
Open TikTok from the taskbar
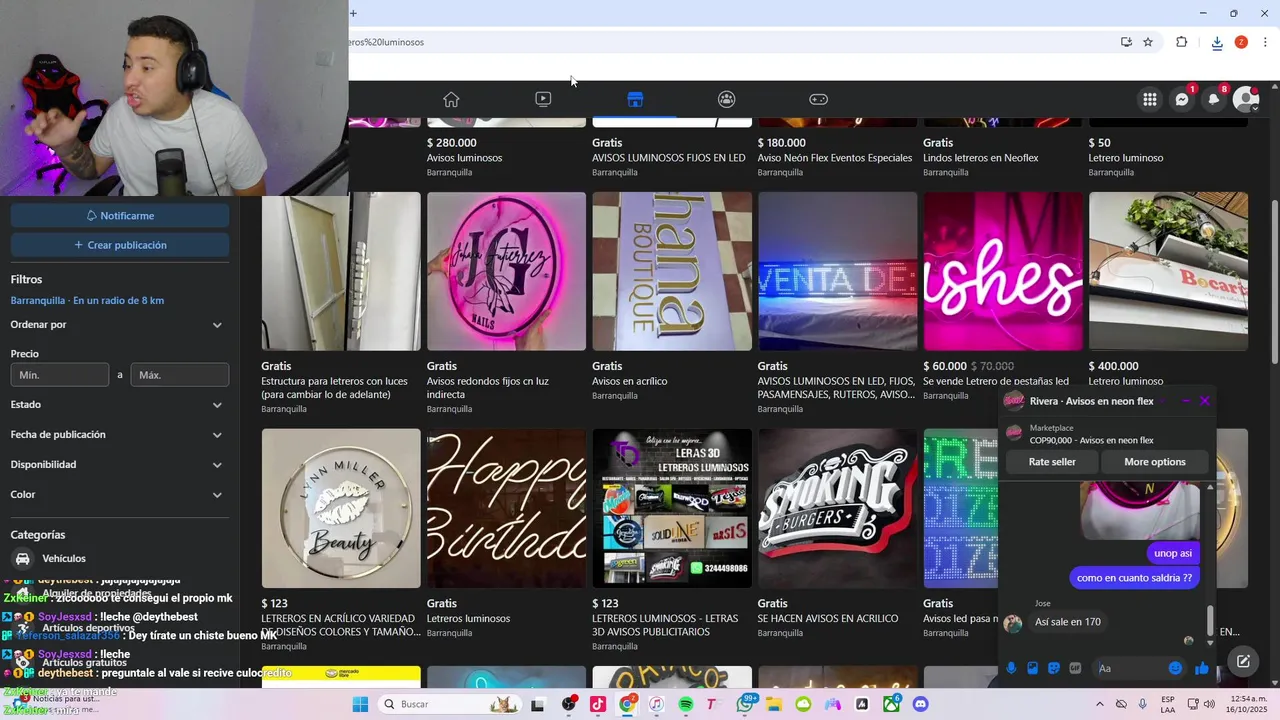click(x=598, y=704)
